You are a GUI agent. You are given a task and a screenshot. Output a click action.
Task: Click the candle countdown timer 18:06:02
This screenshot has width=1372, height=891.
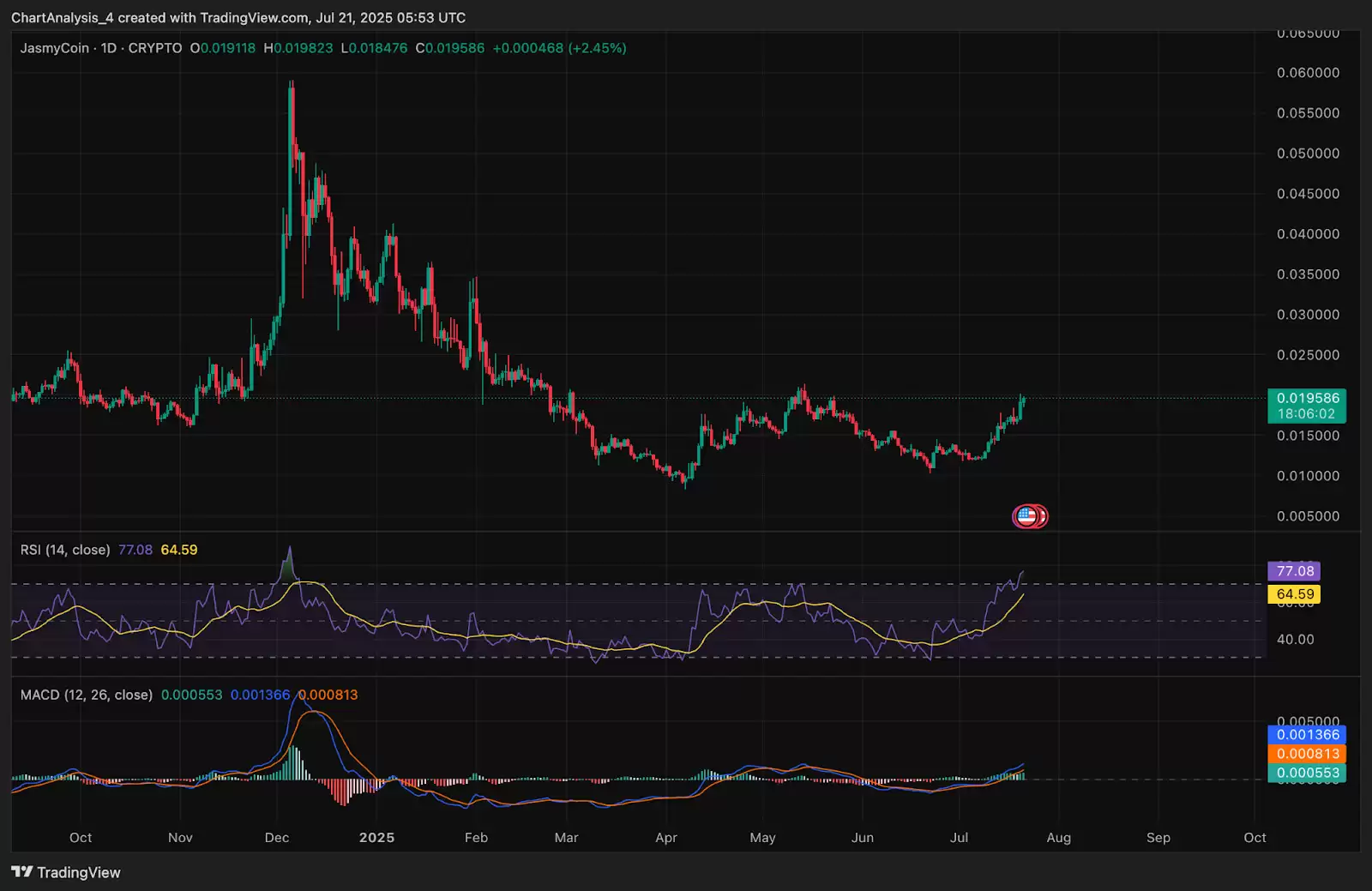point(1305,412)
